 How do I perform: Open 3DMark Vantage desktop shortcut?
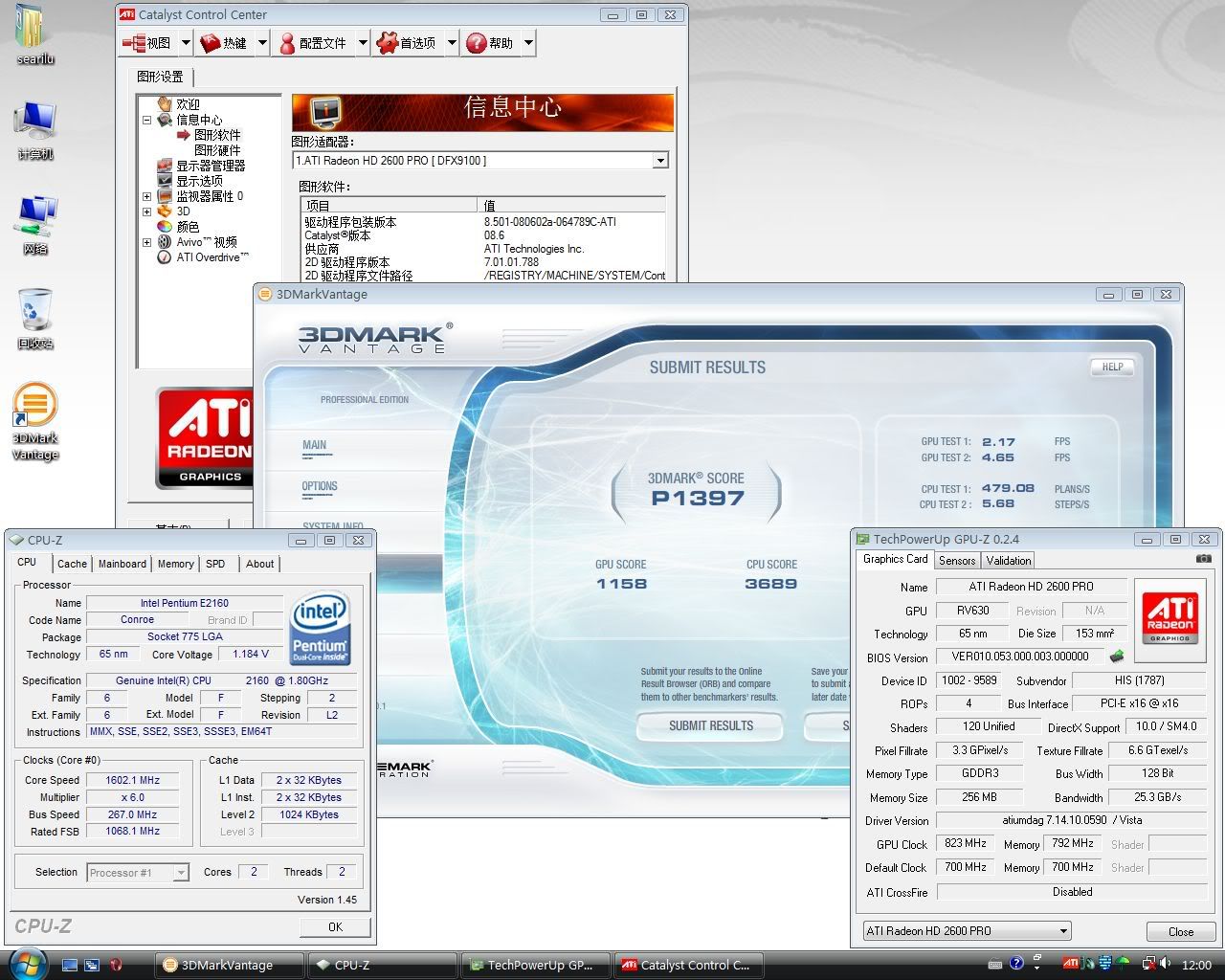pos(35,421)
